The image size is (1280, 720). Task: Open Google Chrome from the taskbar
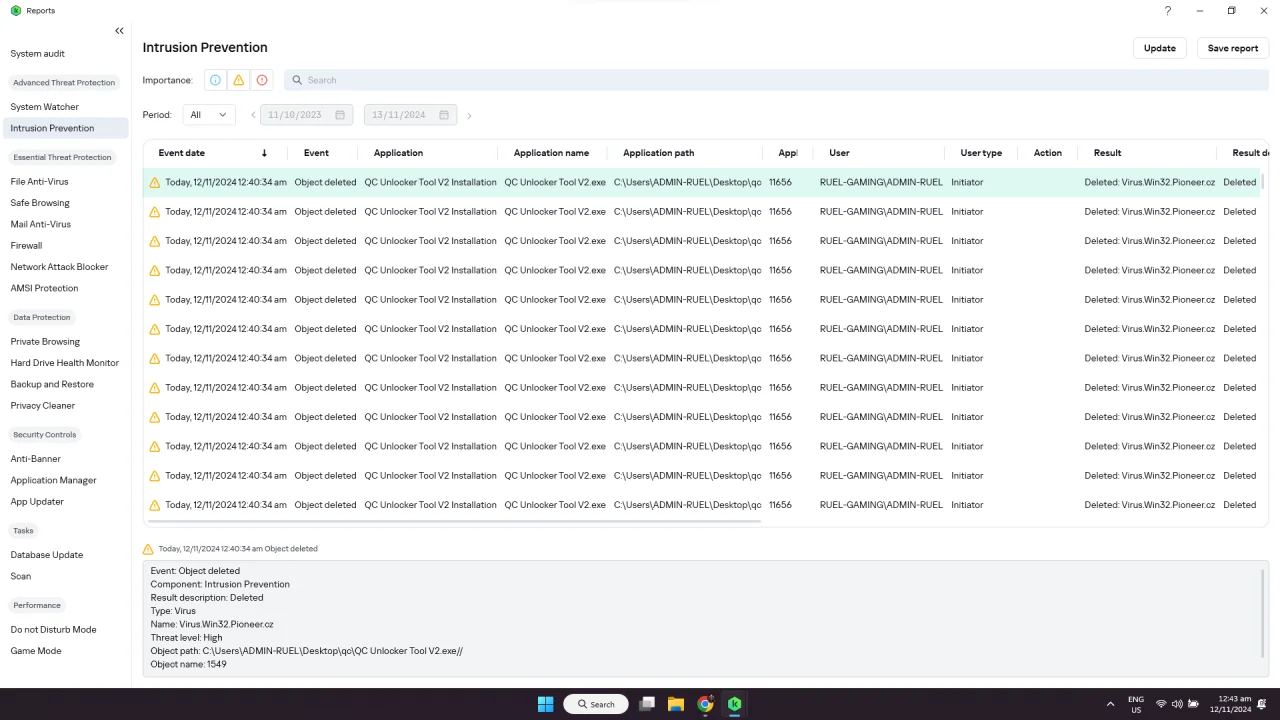tap(706, 704)
